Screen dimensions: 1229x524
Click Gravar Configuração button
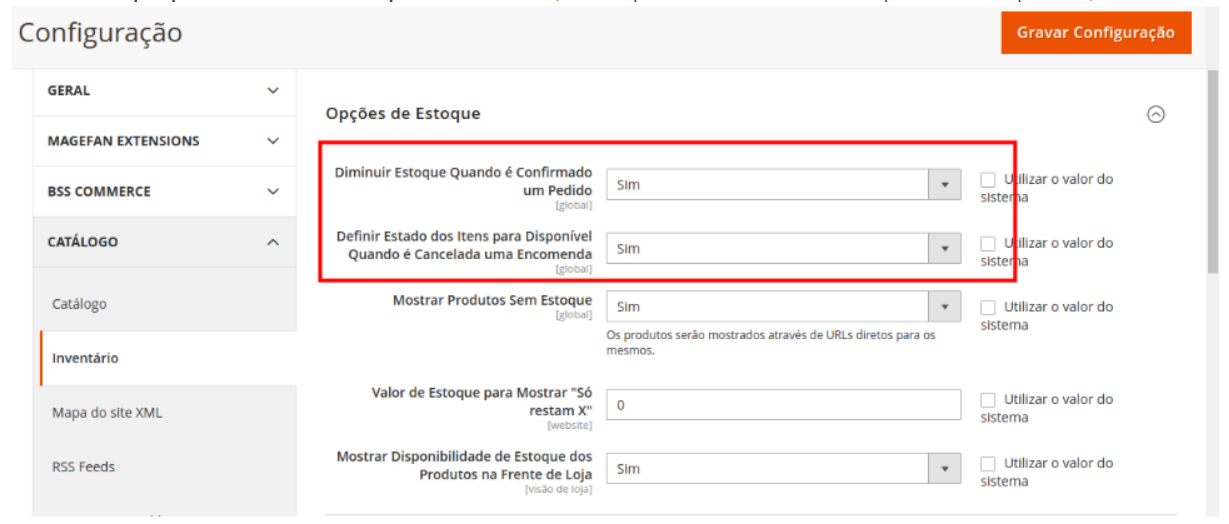click(x=1095, y=33)
